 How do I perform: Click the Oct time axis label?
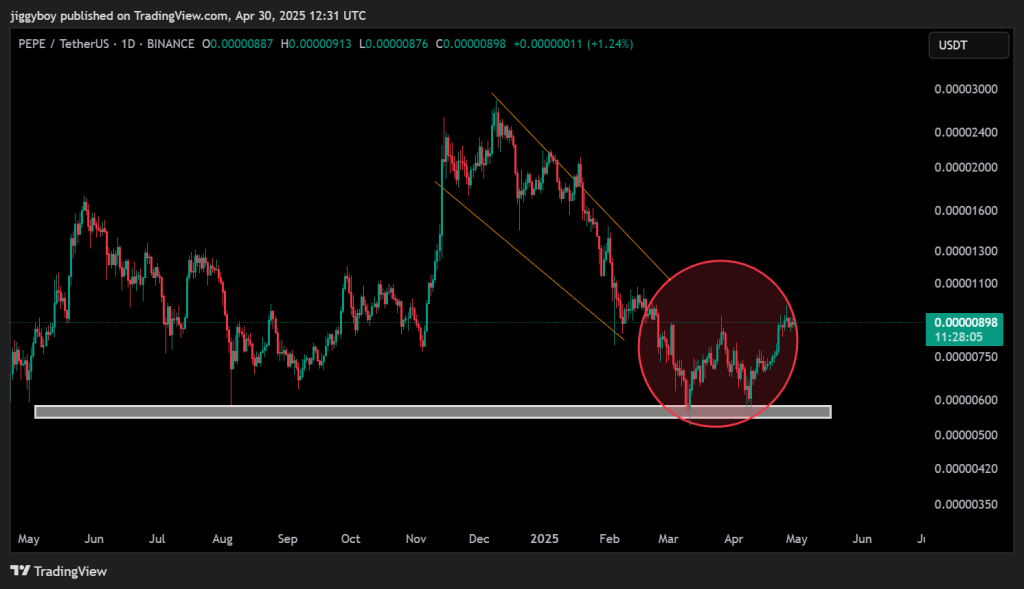pos(351,539)
